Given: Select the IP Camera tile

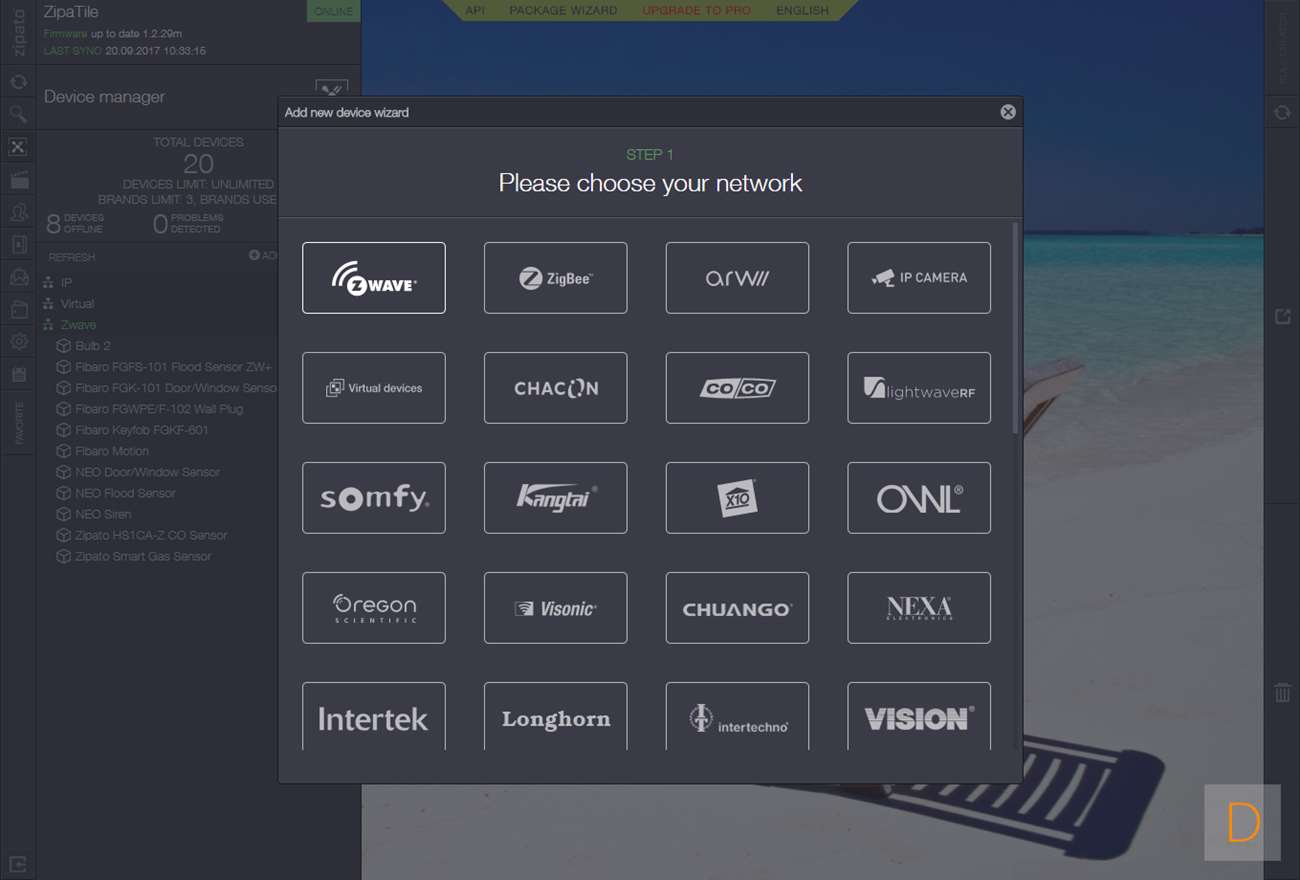Looking at the screenshot, I should pyautogui.click(x=919, y=278).
